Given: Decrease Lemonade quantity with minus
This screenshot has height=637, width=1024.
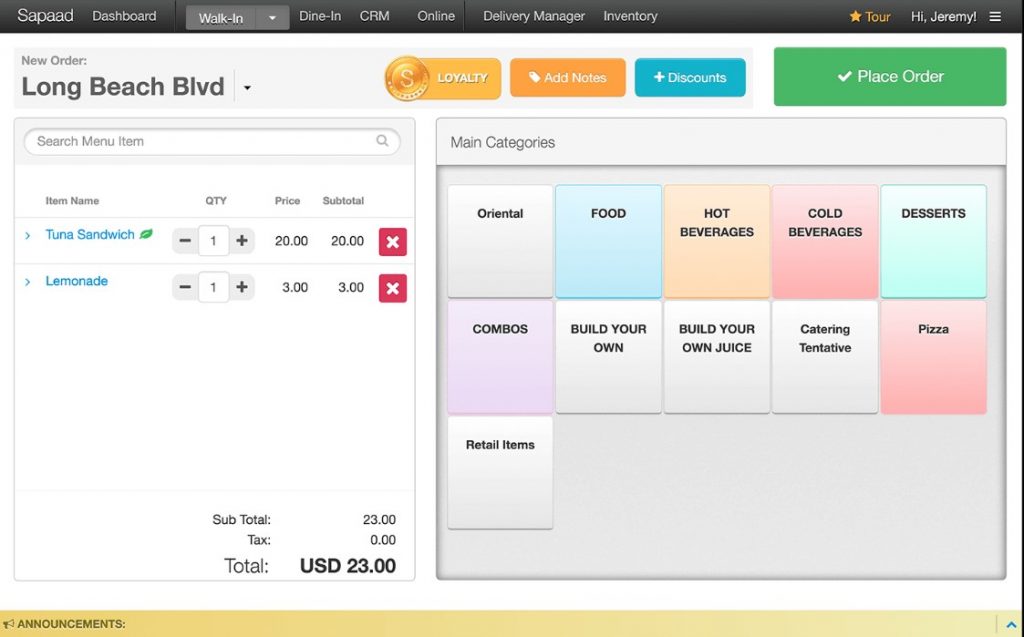Looking at the screenshot, I should click(185, 287).
